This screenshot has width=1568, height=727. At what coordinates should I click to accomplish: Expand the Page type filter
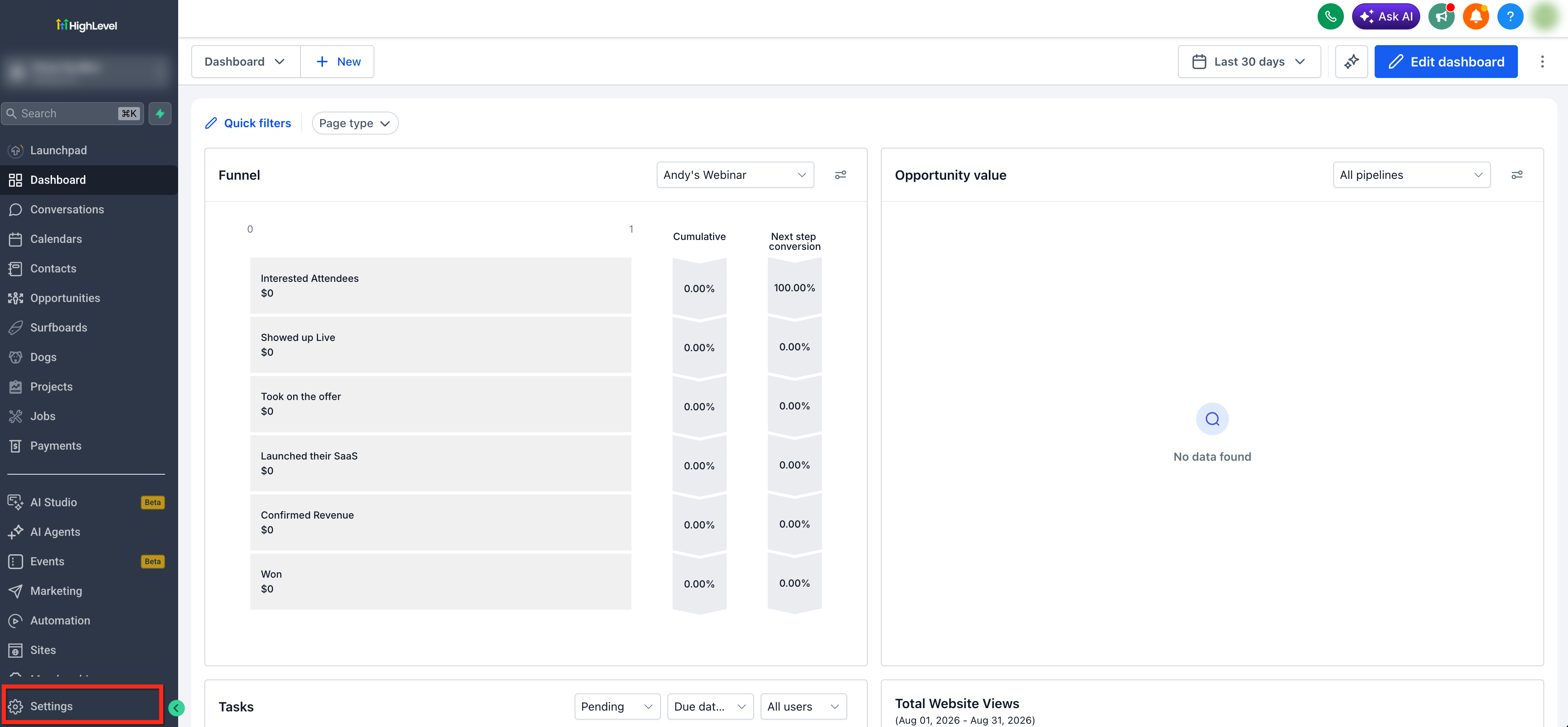(355, 123)
